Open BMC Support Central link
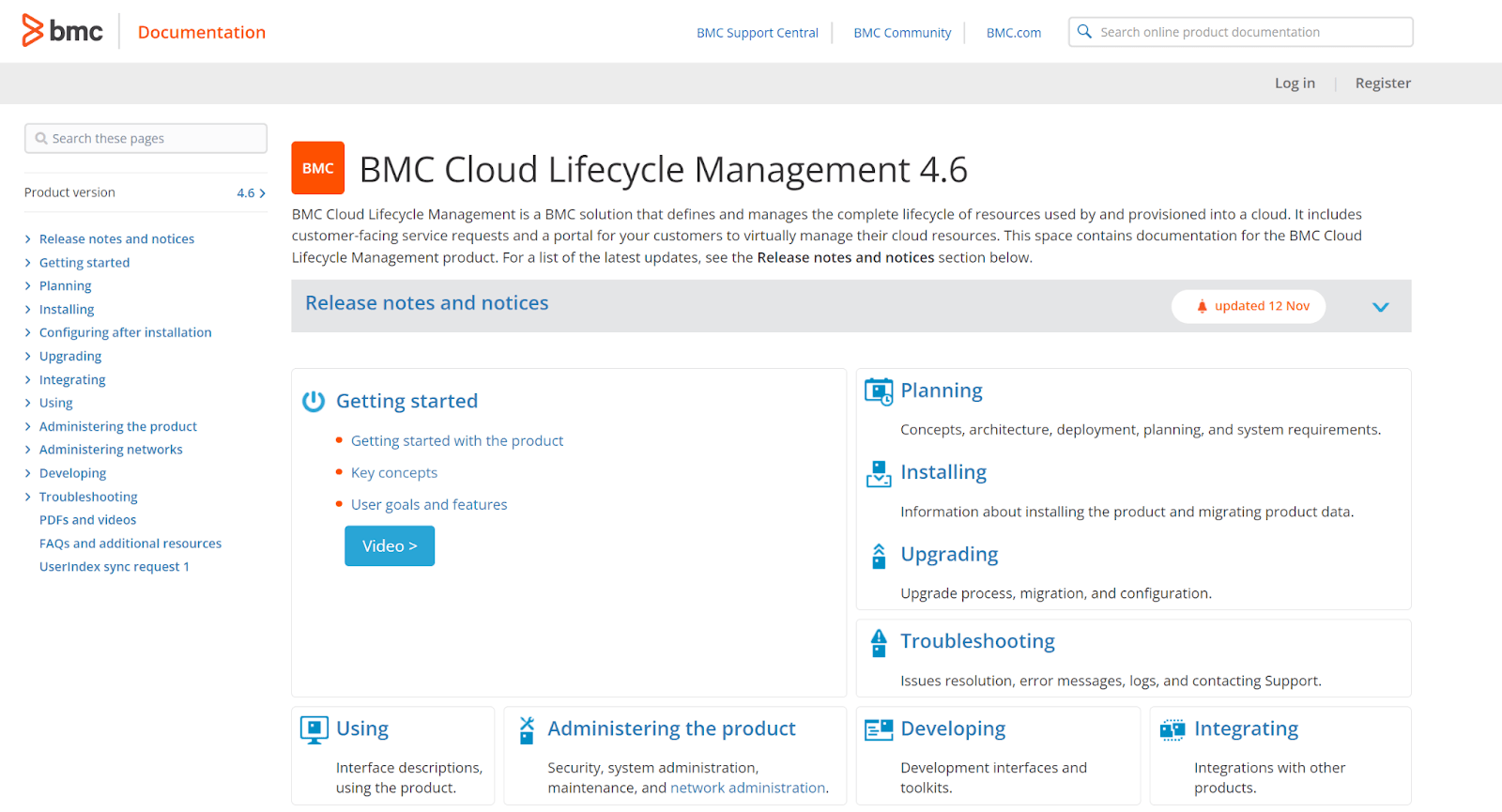This screenshot has height=812, width=1502. coord(758,33)
